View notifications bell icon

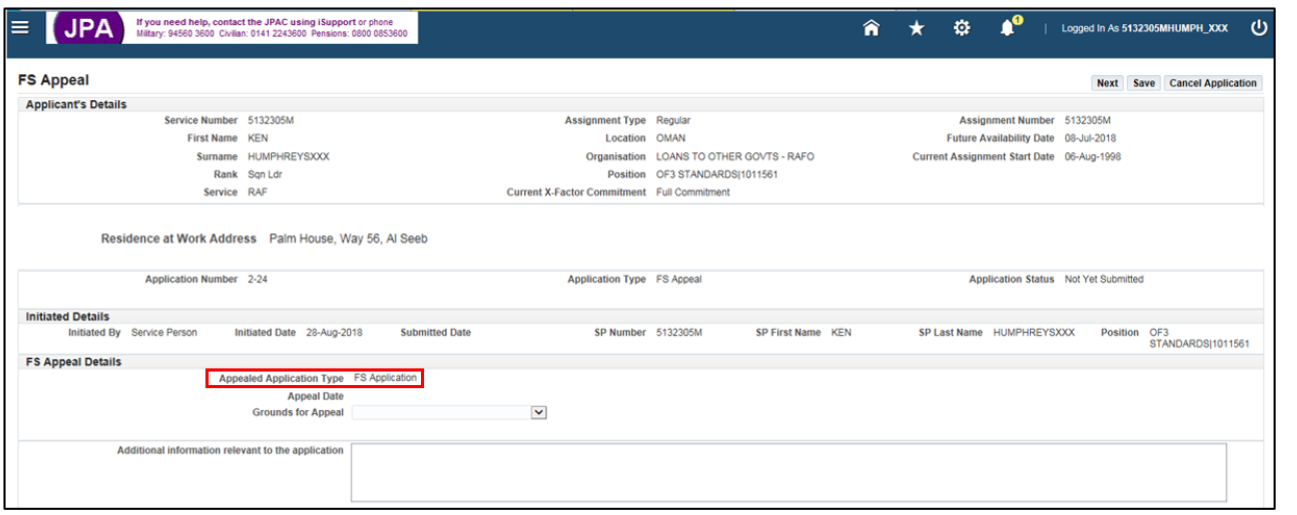[x=1008, y=28]
